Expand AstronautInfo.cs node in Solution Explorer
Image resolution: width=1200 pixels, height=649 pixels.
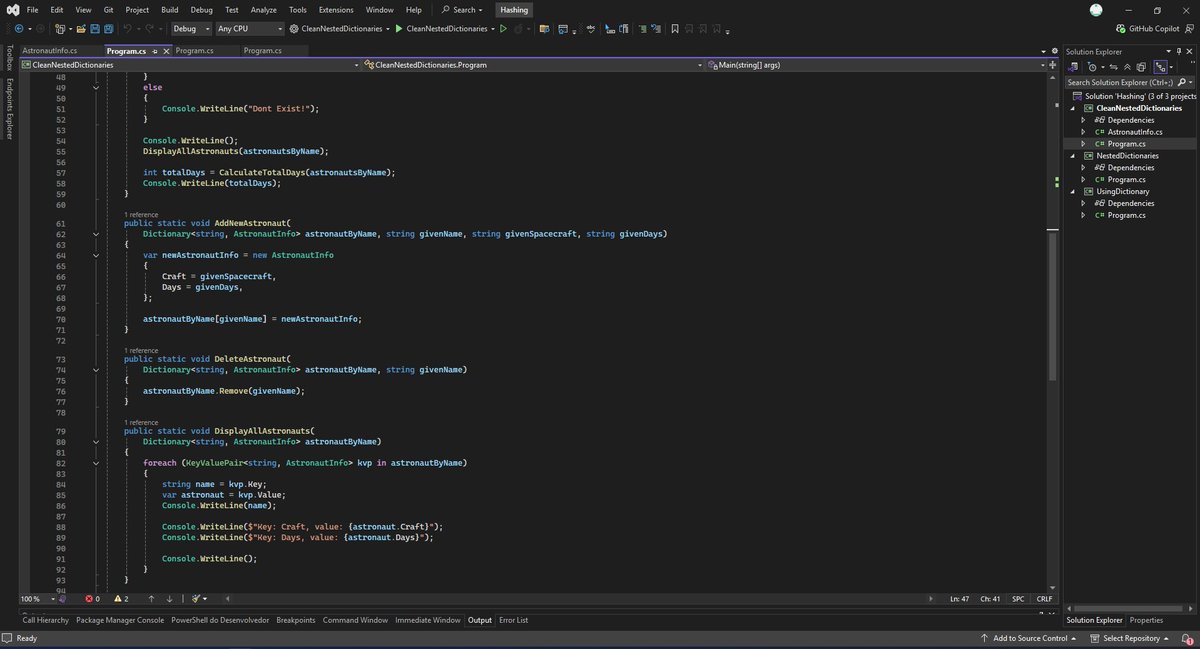coord(1083,132)
